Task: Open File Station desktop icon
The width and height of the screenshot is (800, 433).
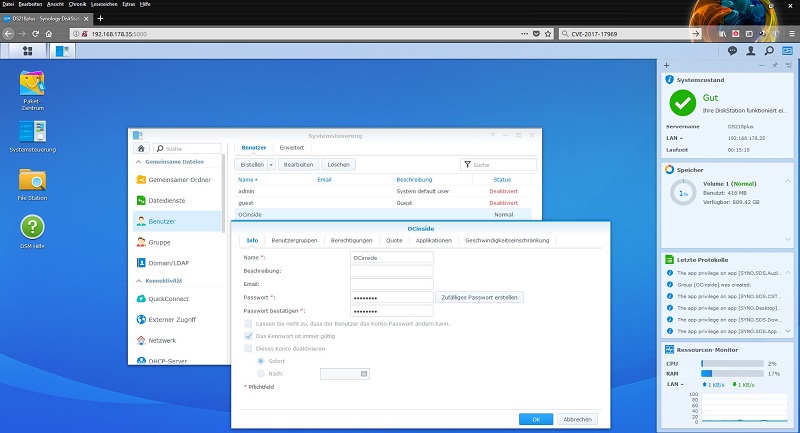Action: coord(32,185)
